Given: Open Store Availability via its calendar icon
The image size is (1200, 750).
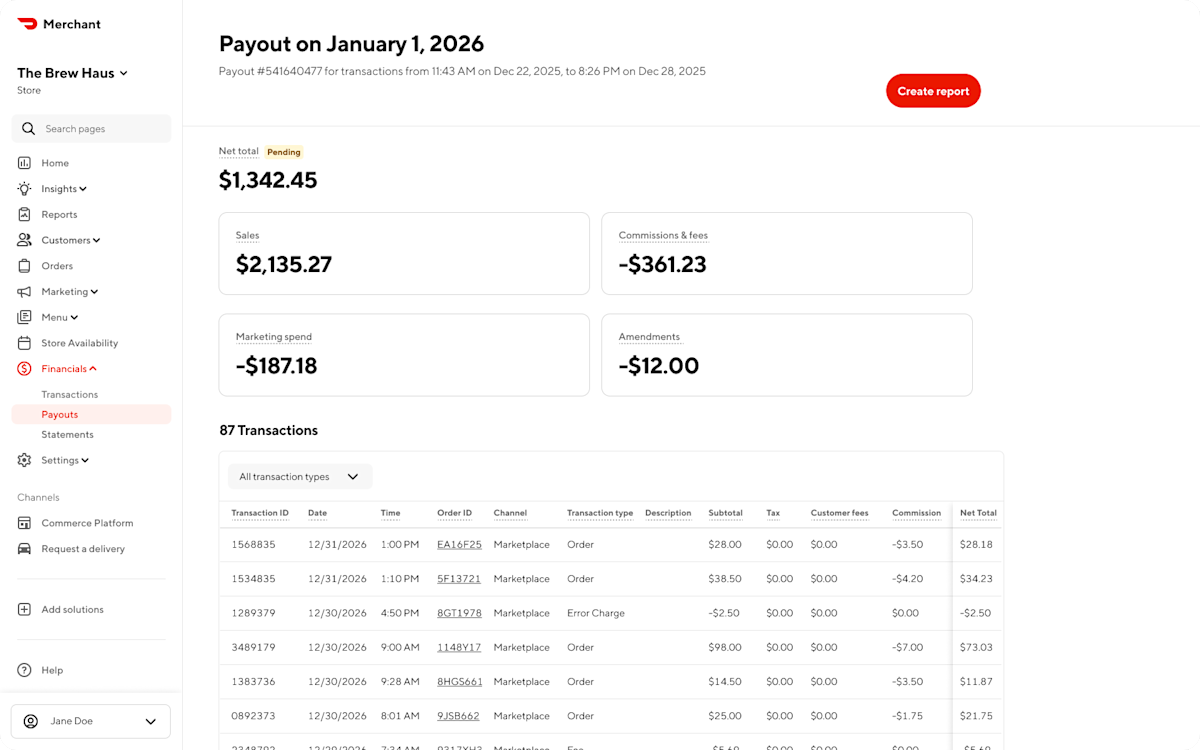Looking at the screenshot, I should pyautogui.click(x=23, y=342).
